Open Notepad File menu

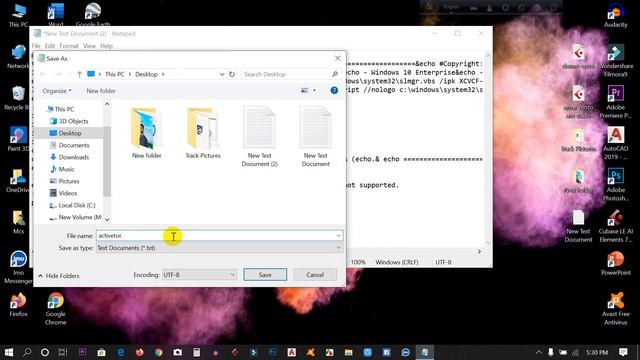36,46
